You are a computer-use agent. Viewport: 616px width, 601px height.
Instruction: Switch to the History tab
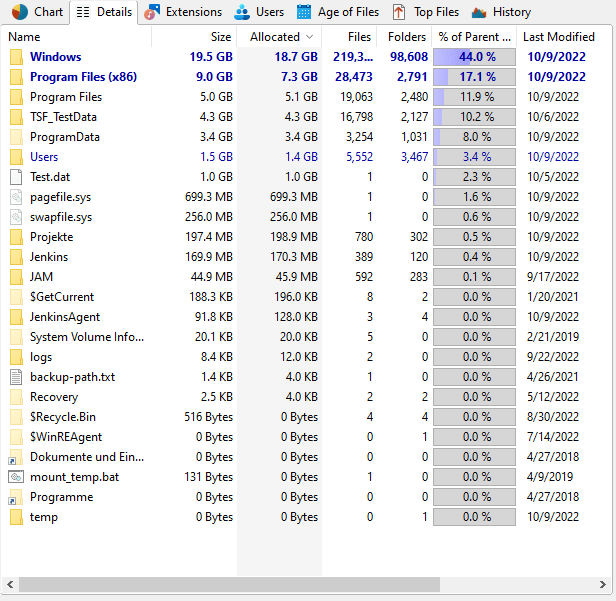pyautogui.click(x=501, y=12)
